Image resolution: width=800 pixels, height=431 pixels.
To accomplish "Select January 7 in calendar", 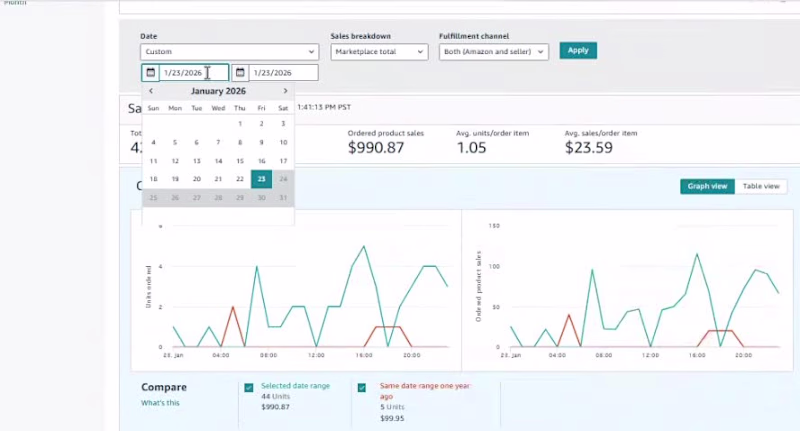I will 218,142.
